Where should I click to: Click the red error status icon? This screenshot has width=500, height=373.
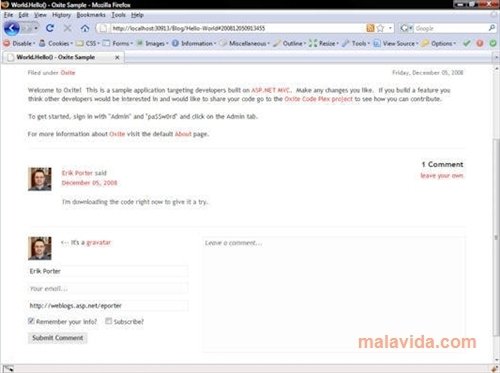480,43
